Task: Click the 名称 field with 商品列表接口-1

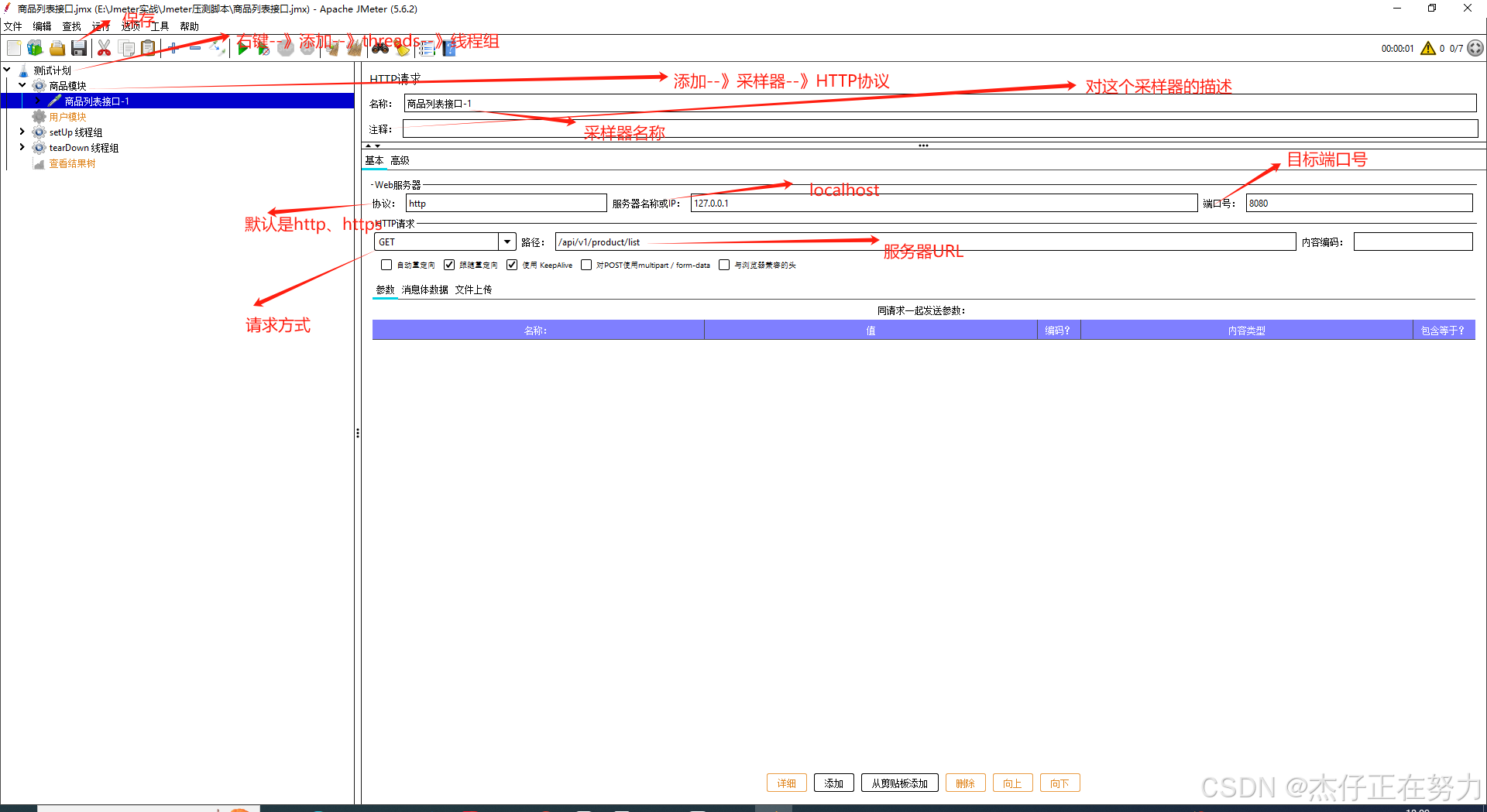Action: pos(940,104)
